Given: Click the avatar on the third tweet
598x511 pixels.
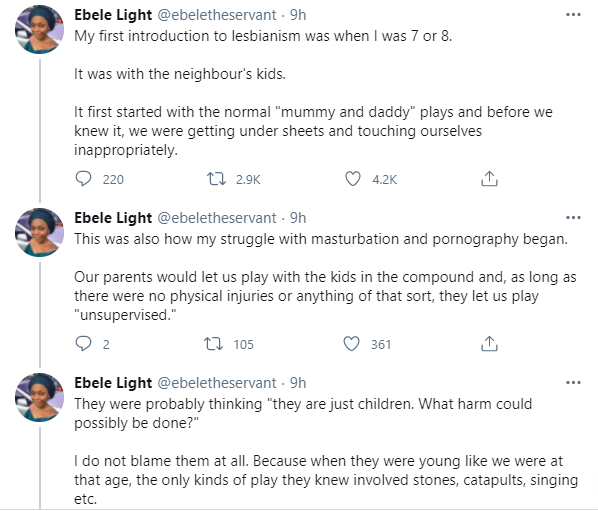Looking at the screenshot, I should pos(39,397).
